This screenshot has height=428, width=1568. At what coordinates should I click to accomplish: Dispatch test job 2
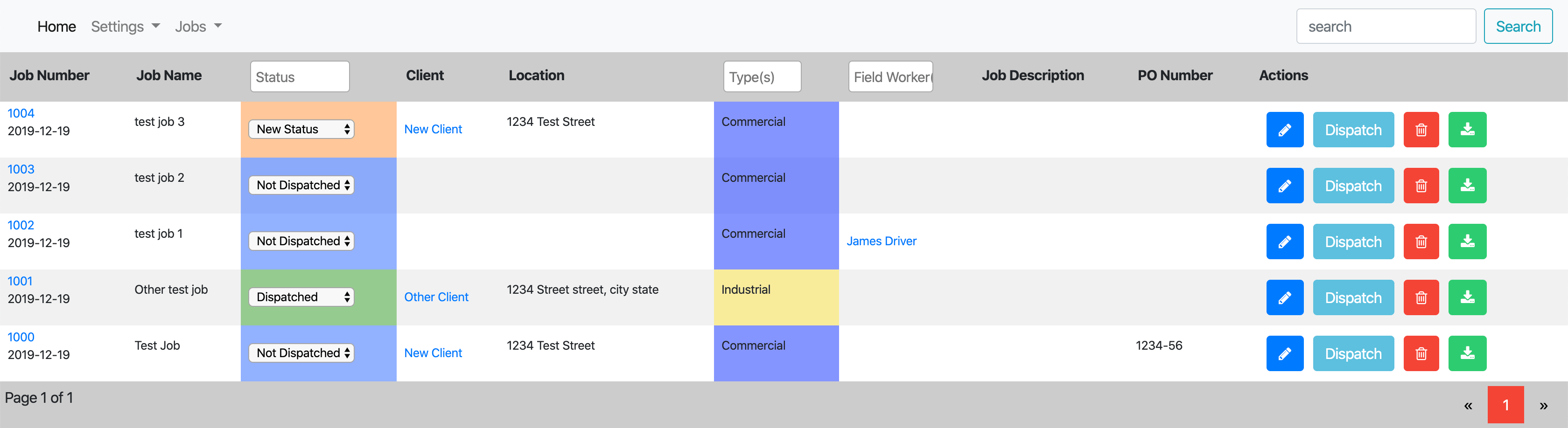click(x=1353, y=186)
